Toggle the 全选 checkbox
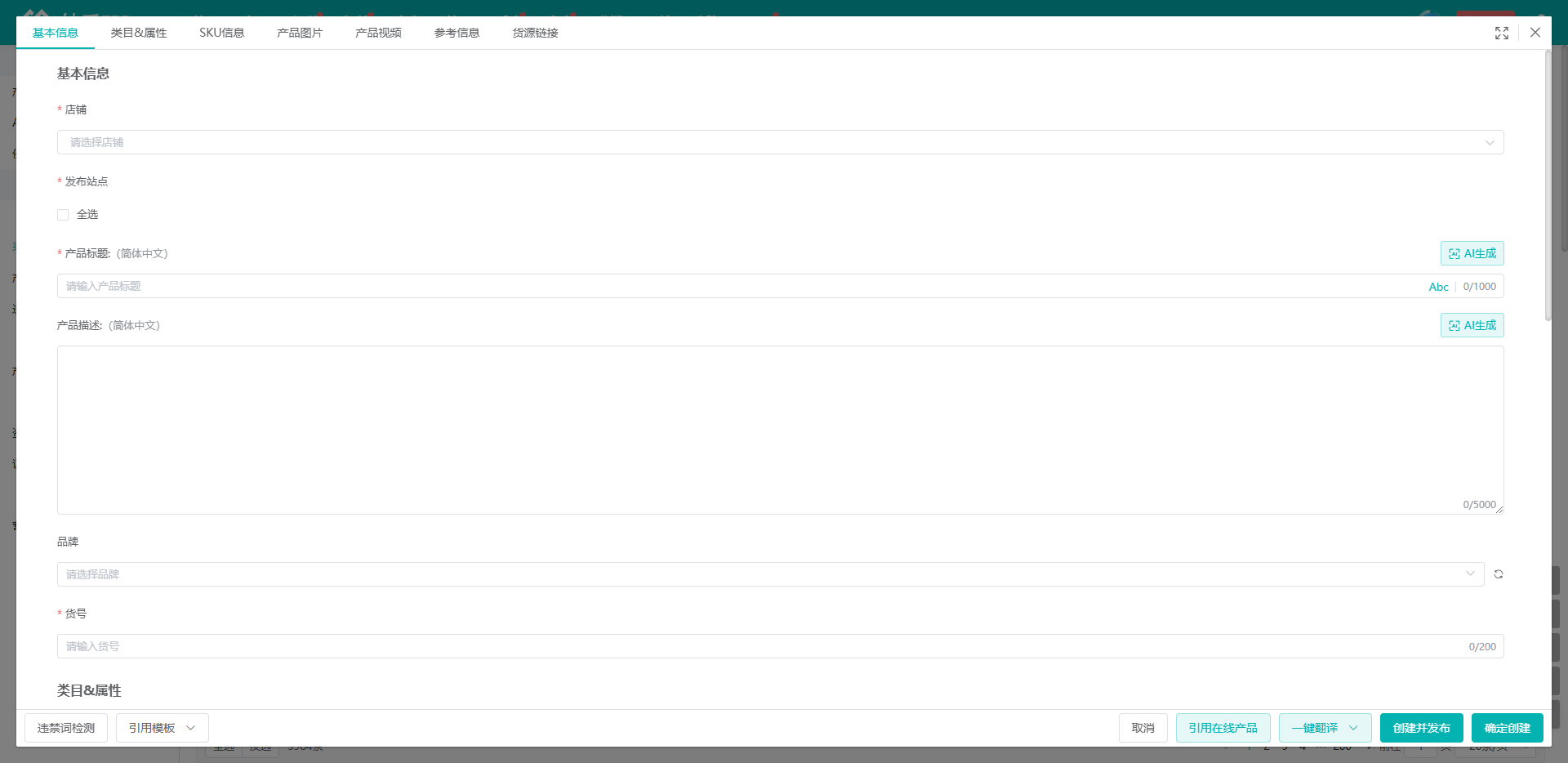1568x763 pixels. click(x=63, y=215)
